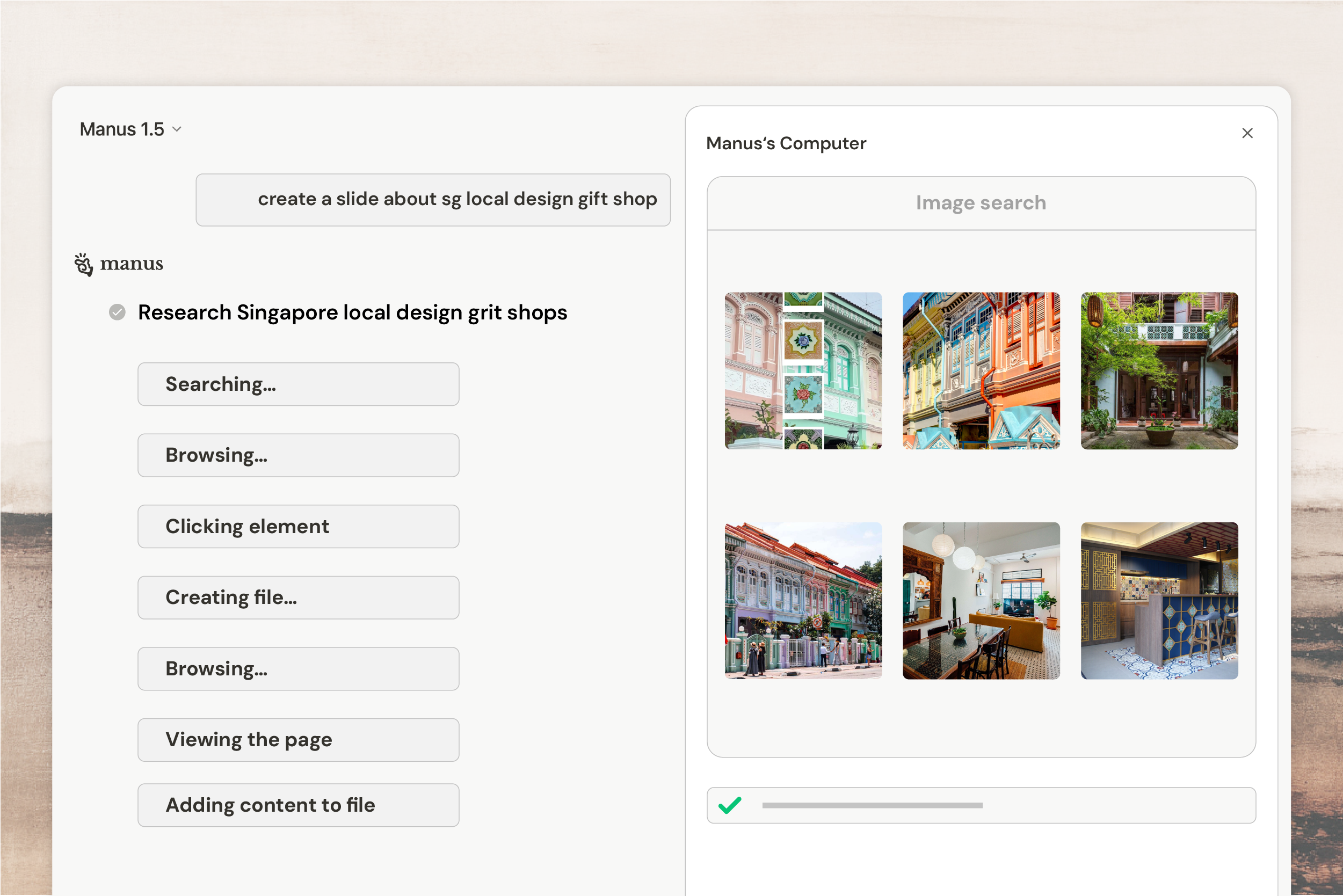Click the Manus hand logo icon
The image size is (1343, 896).
click(83, 265)
